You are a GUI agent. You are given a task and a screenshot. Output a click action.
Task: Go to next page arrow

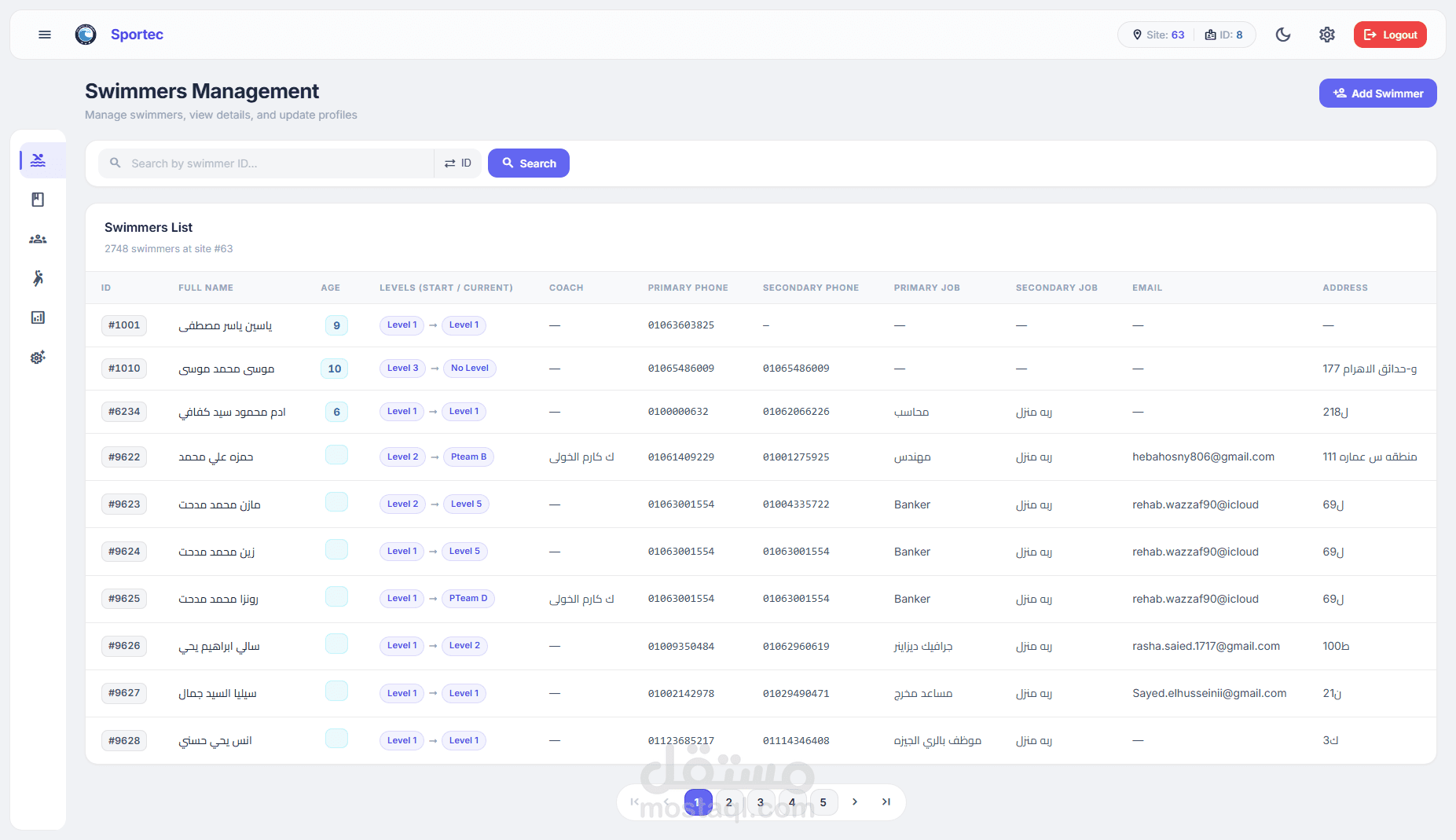[x=855, y=802]
